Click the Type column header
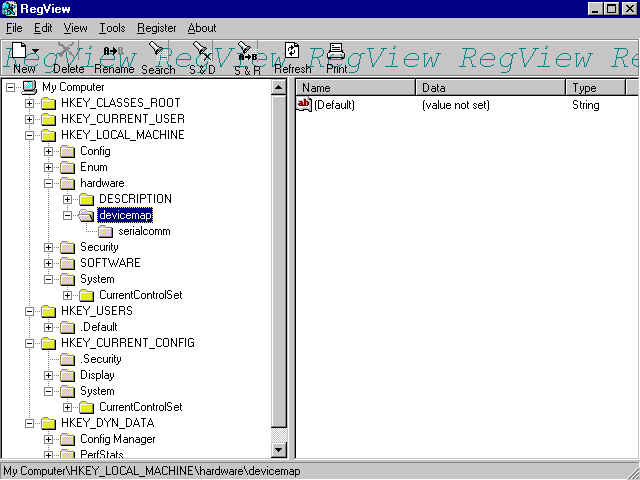 [x=595, y=88]
